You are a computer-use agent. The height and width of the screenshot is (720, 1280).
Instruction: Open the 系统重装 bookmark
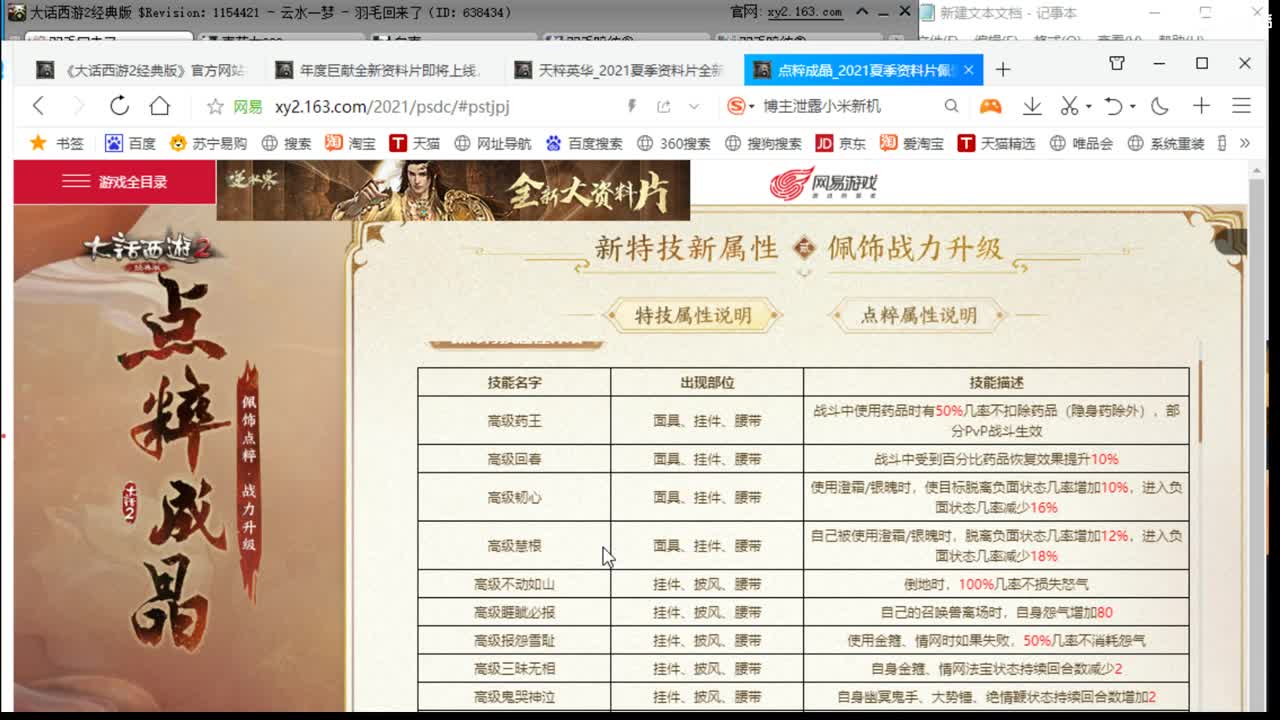(x=1166, y=143)
